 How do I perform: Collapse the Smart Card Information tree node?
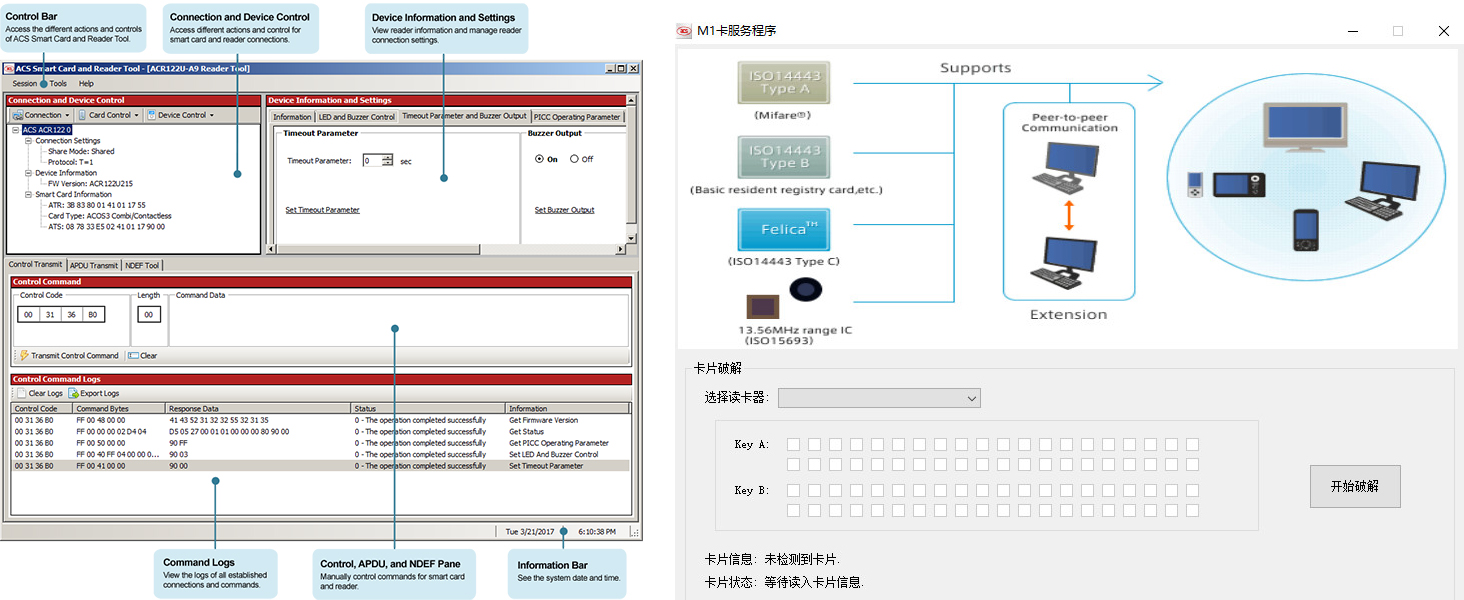click(x=29, y=195)
